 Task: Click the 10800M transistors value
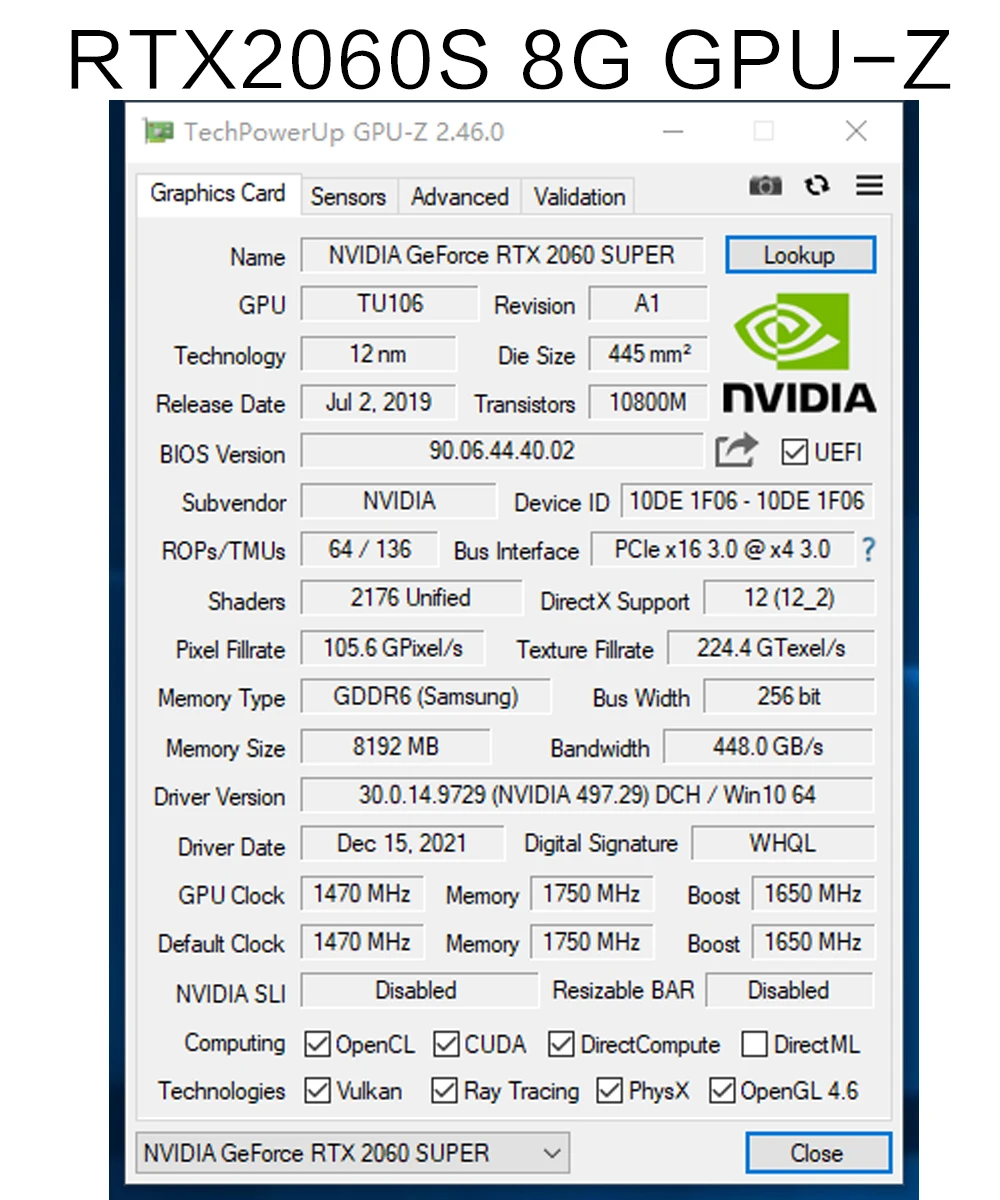pos(648,402)
